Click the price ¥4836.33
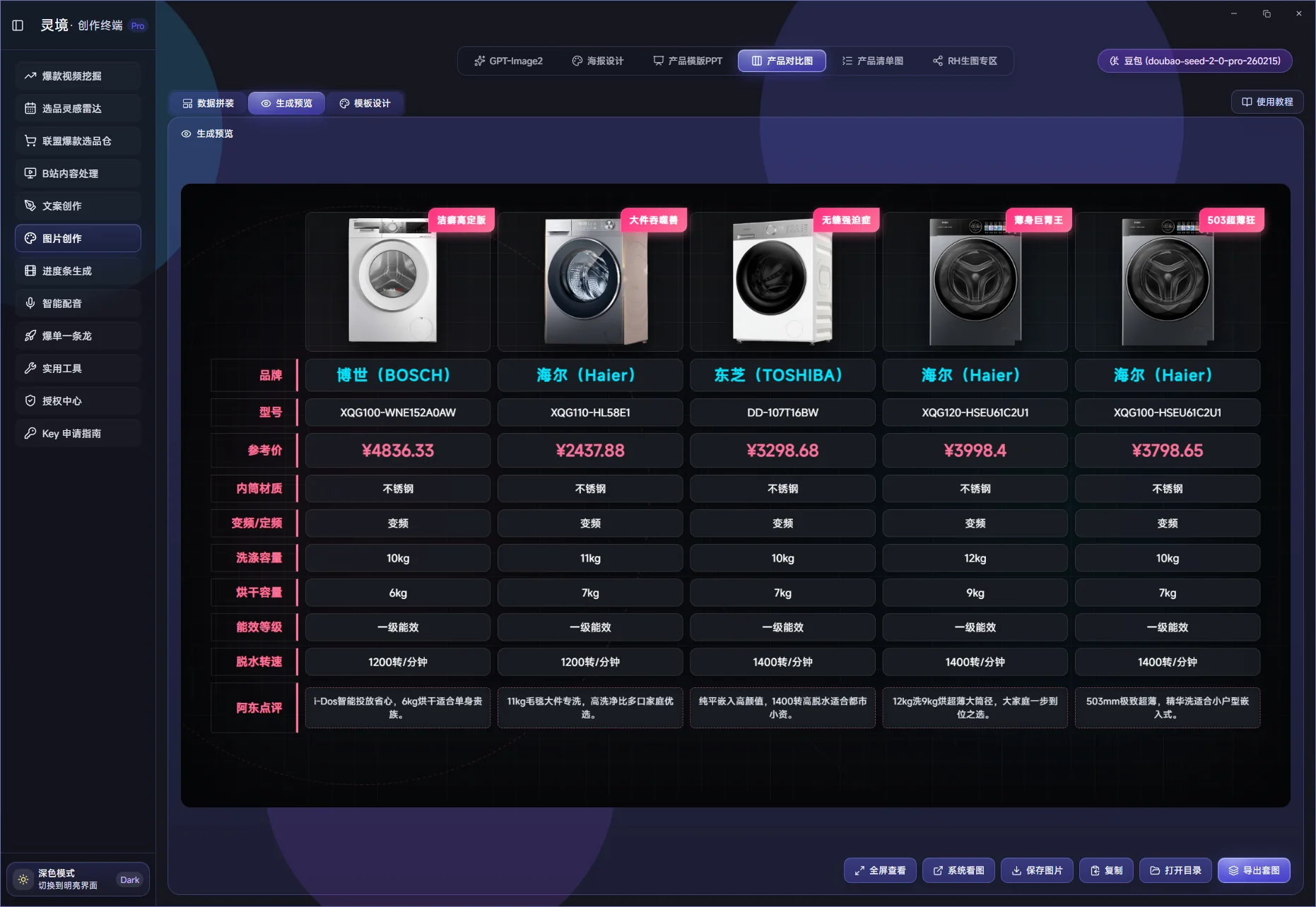 click(398, 451)
